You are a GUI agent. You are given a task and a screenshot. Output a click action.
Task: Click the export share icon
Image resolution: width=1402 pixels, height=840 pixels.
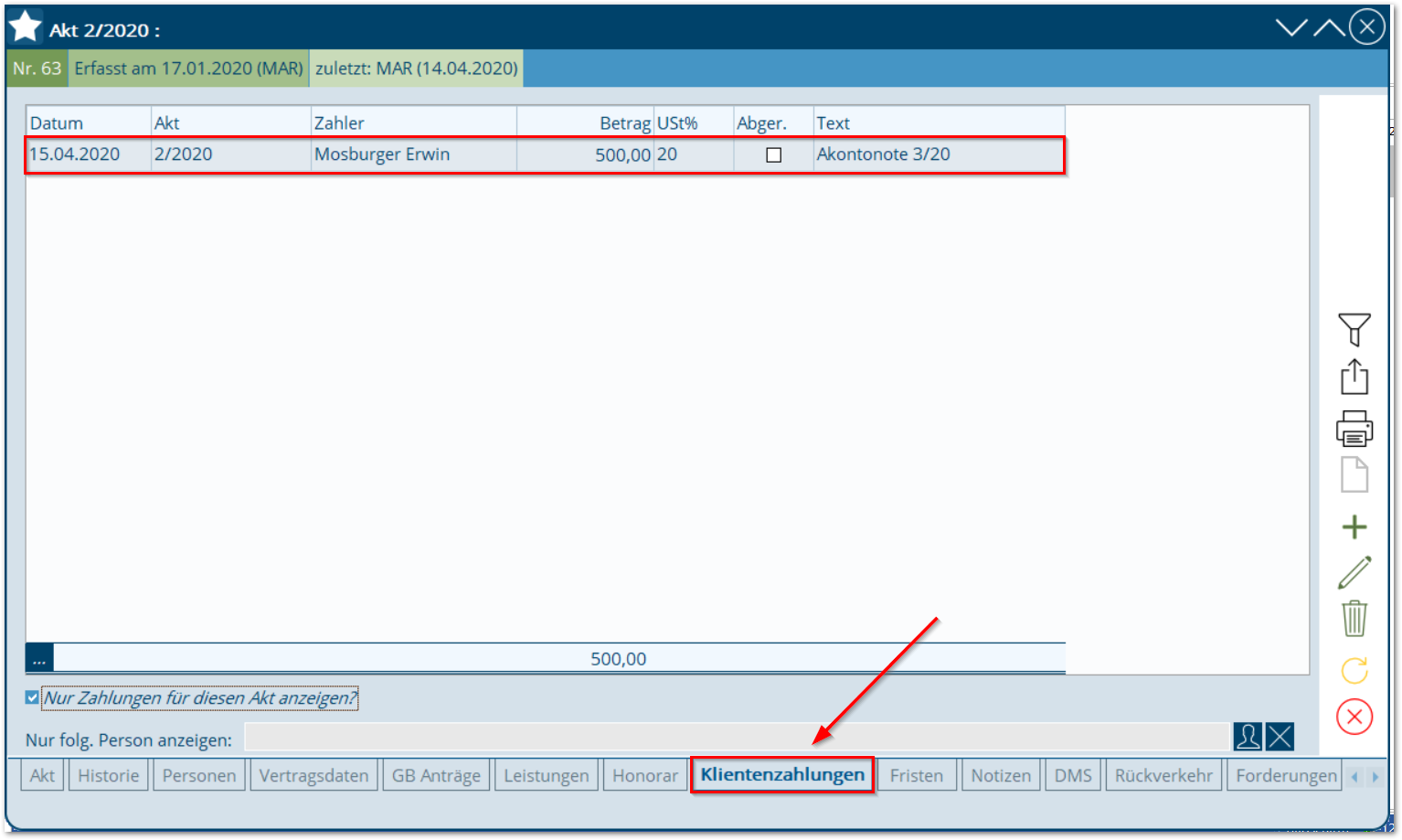[1354, 377]
